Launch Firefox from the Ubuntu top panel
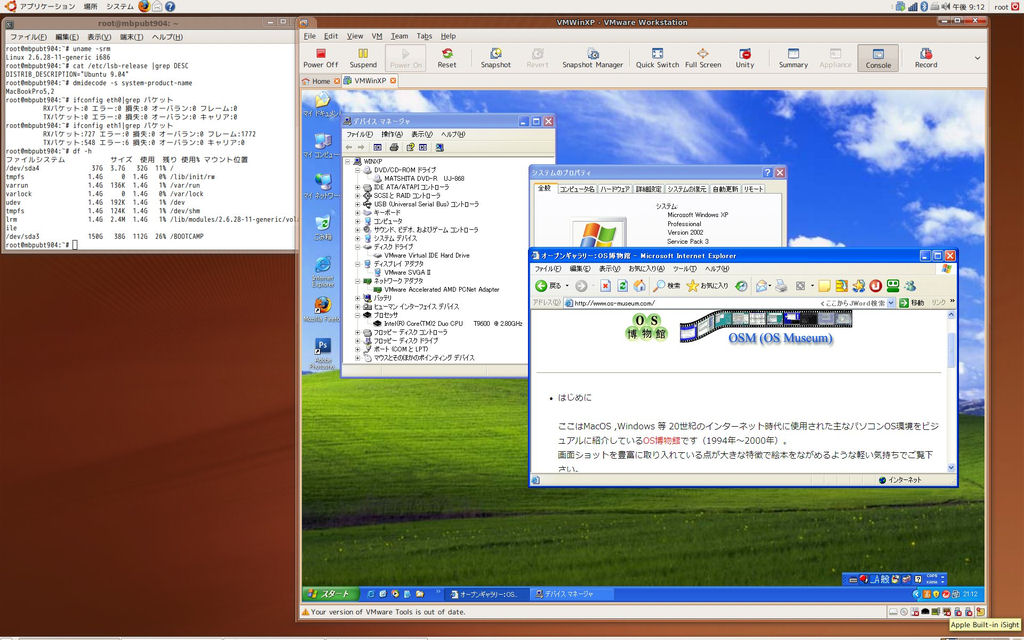The width and height of the screenshot is (1024, 640). pos(144,7)
